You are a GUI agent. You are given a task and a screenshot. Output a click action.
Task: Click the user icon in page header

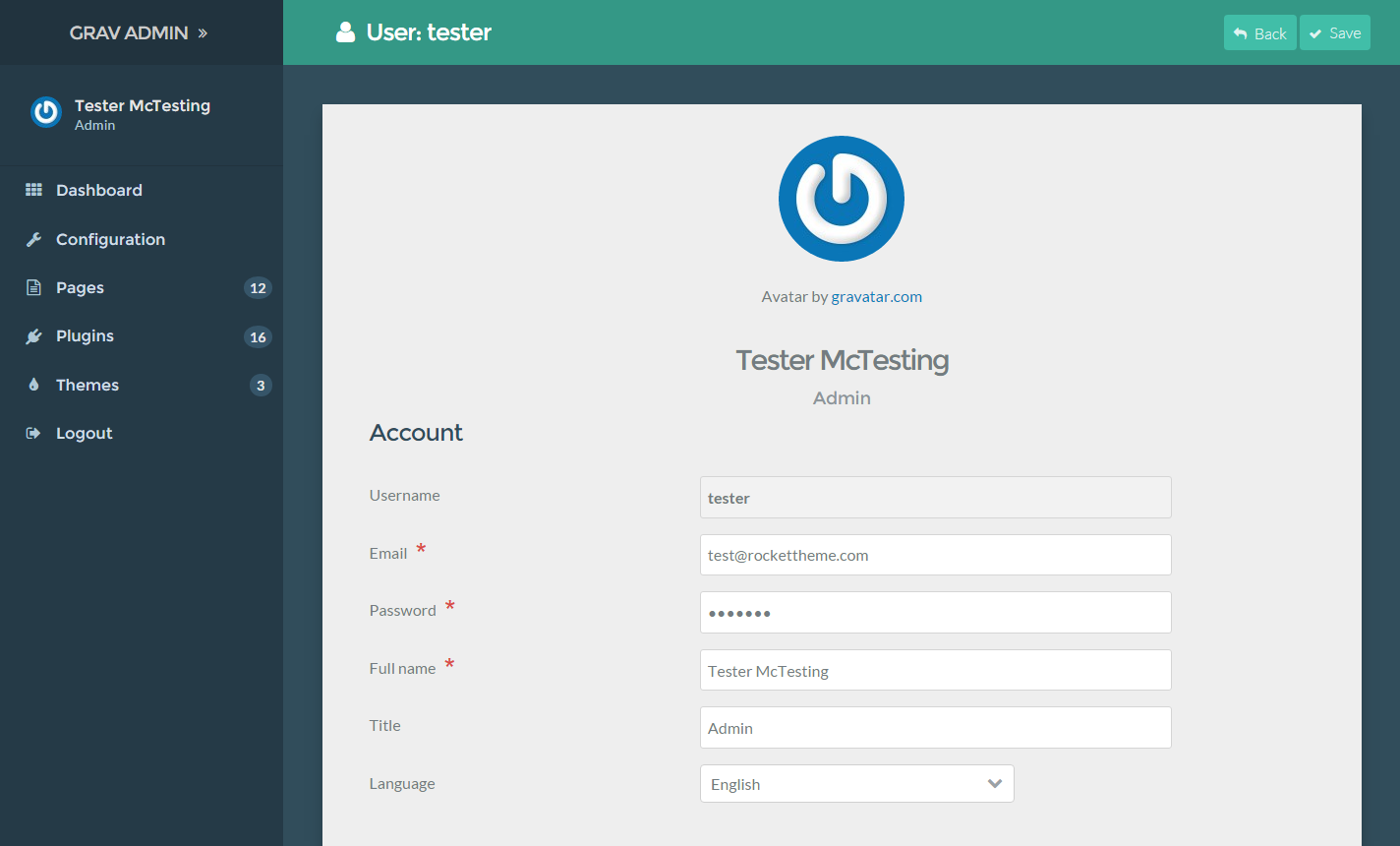(x=345, y=32)
